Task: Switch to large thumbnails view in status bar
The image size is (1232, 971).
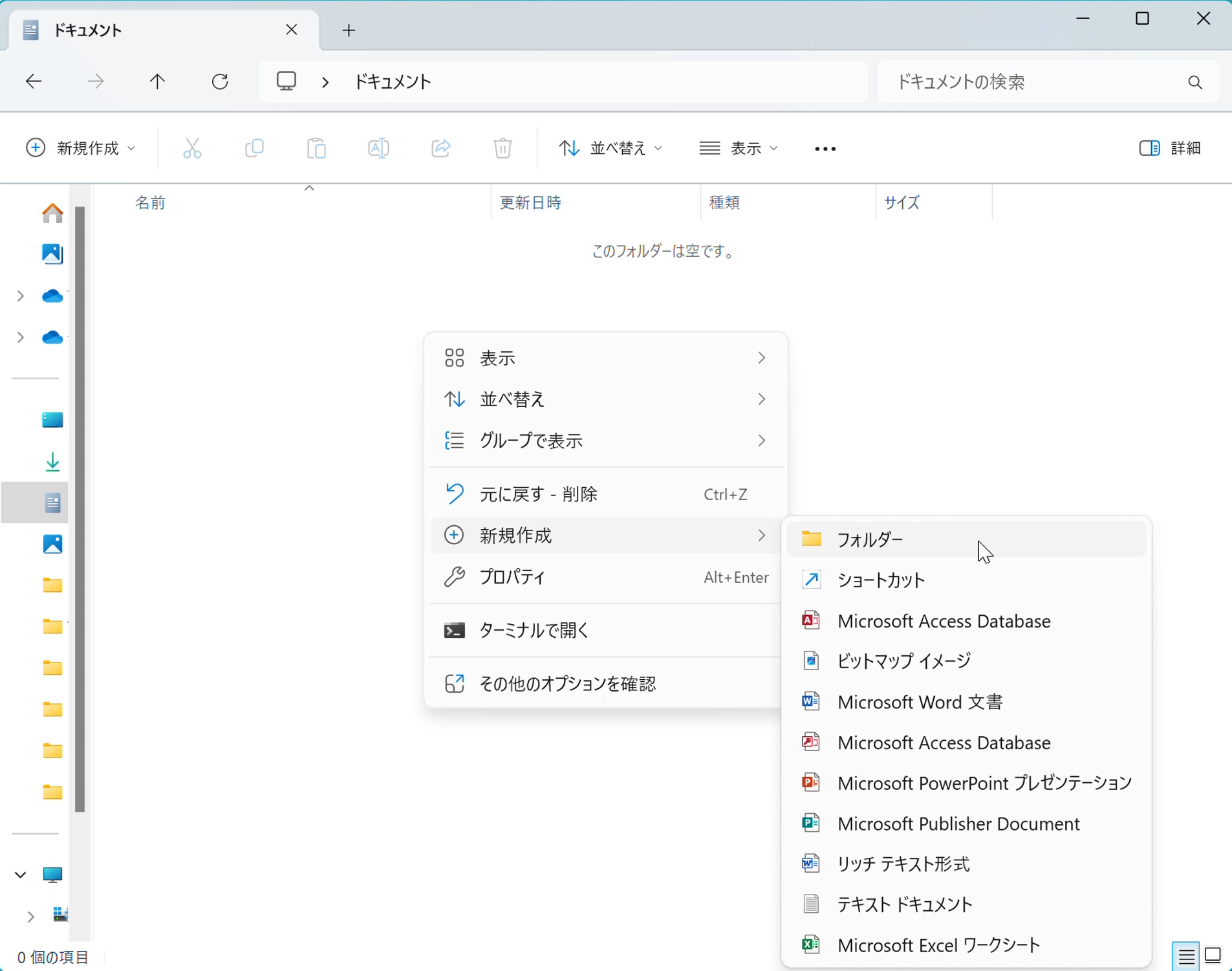Action: [1213, 956]
